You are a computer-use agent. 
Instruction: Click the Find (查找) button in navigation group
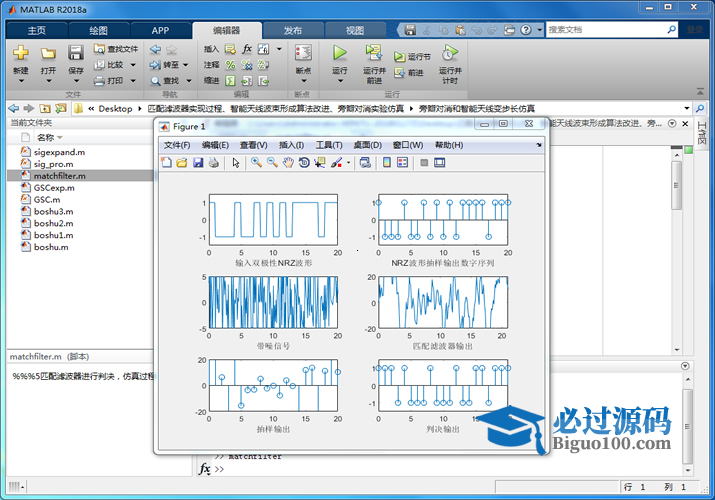coord(165,81)
